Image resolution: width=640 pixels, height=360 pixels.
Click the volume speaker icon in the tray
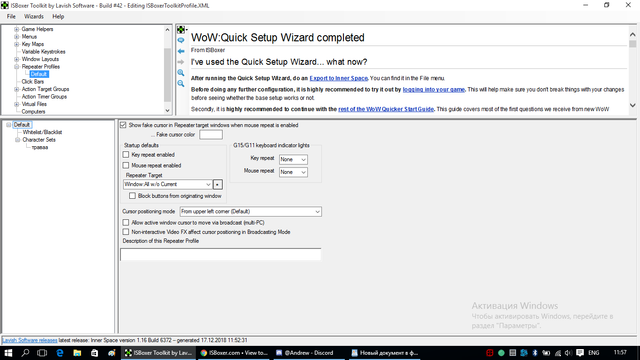(568, 353)
